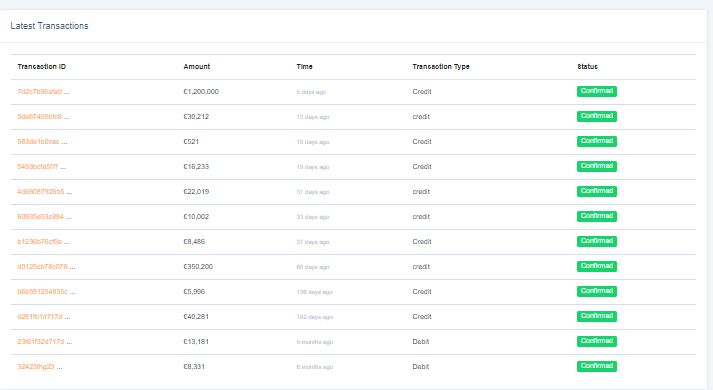Click Credit type in the €521 row

point(422,142)
